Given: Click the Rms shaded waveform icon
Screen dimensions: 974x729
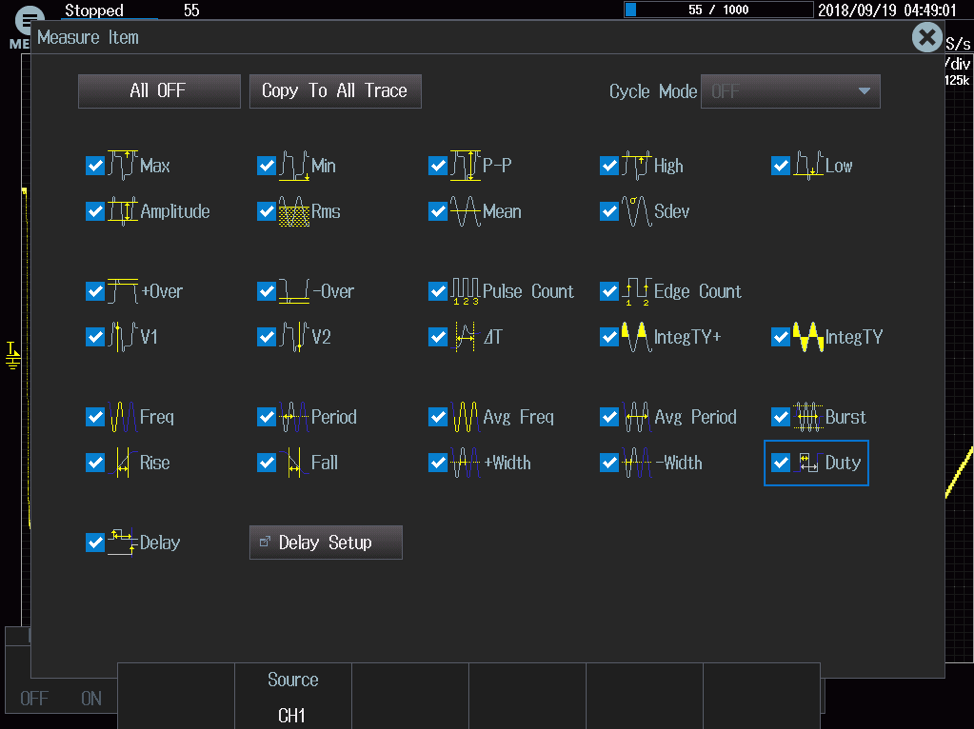Looking at the screenshot, I should pos(293,211).
